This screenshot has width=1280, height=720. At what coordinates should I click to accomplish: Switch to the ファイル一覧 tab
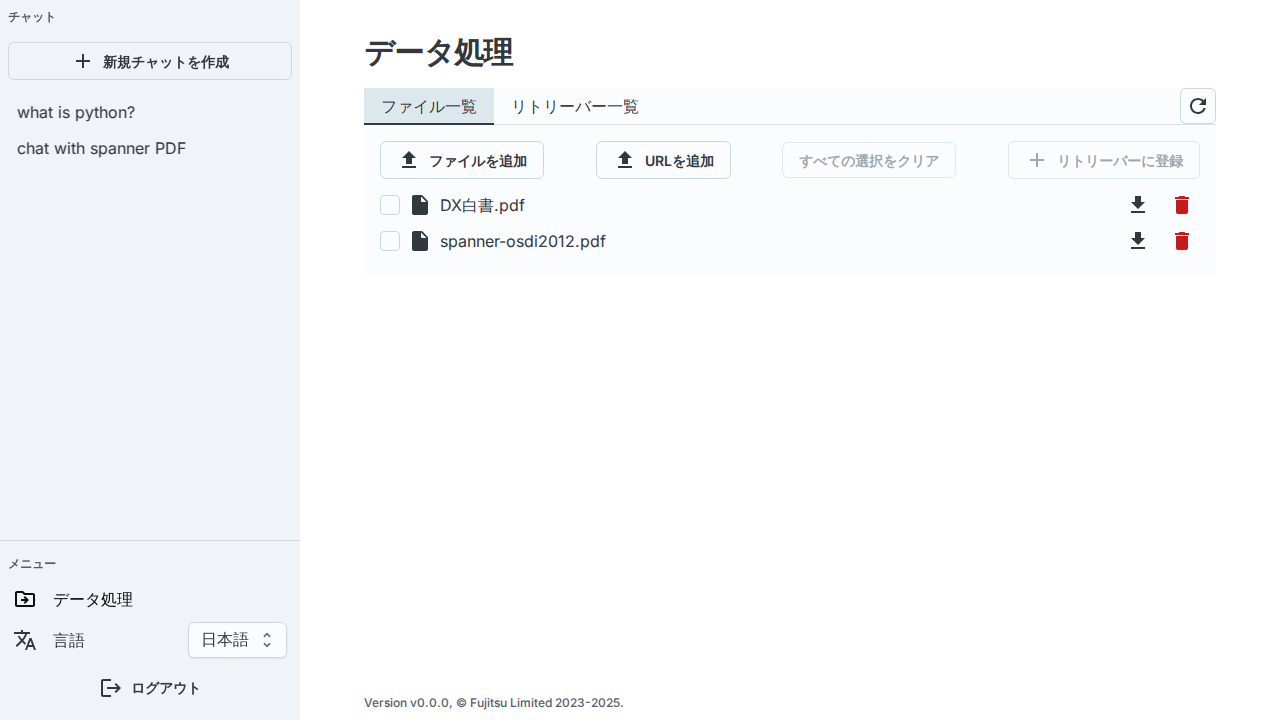pyautogui.click(x=429, y=106)
